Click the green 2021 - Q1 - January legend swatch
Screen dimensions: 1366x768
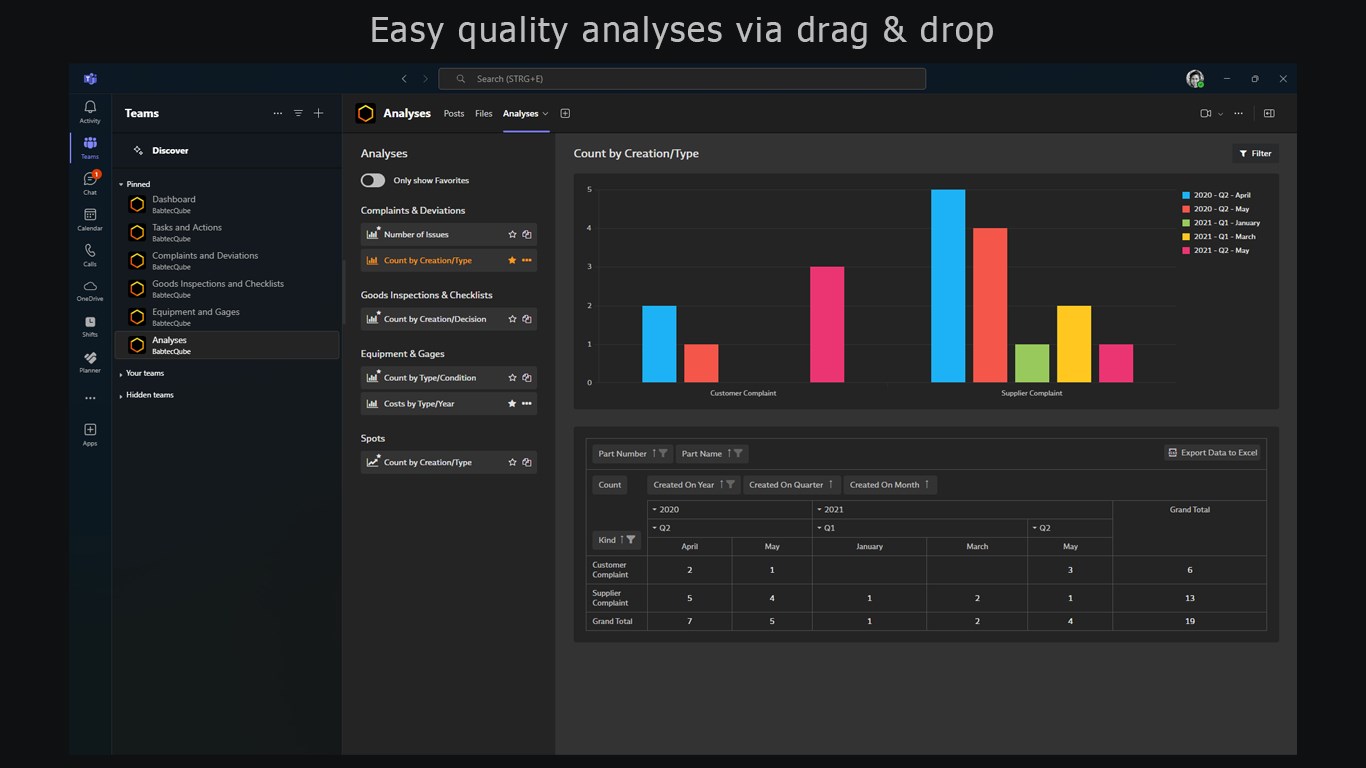(x=1186, y=223)
